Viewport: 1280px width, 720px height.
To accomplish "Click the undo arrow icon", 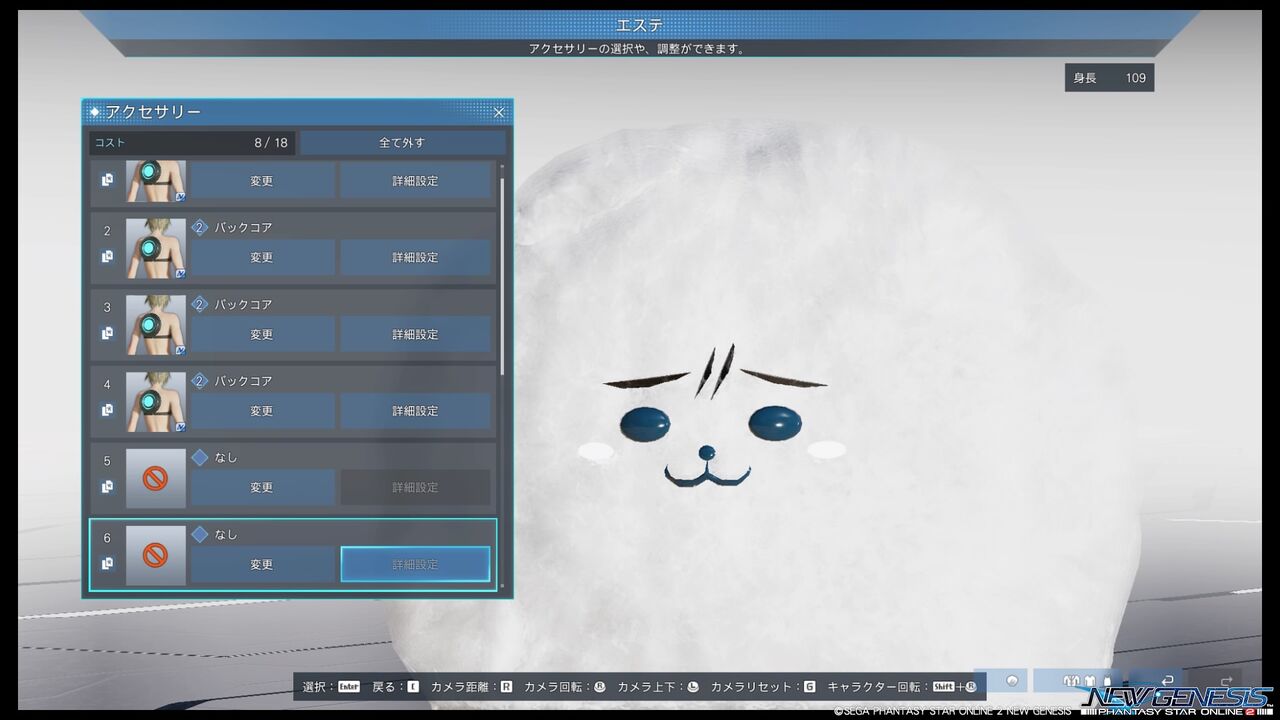I will click(1167, 681).
